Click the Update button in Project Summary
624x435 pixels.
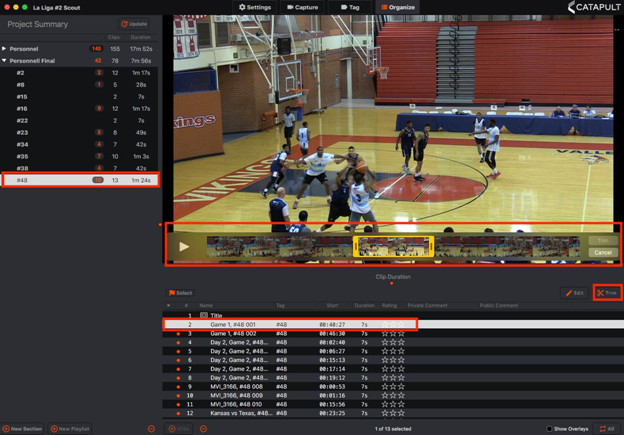[x=134, y=23]
